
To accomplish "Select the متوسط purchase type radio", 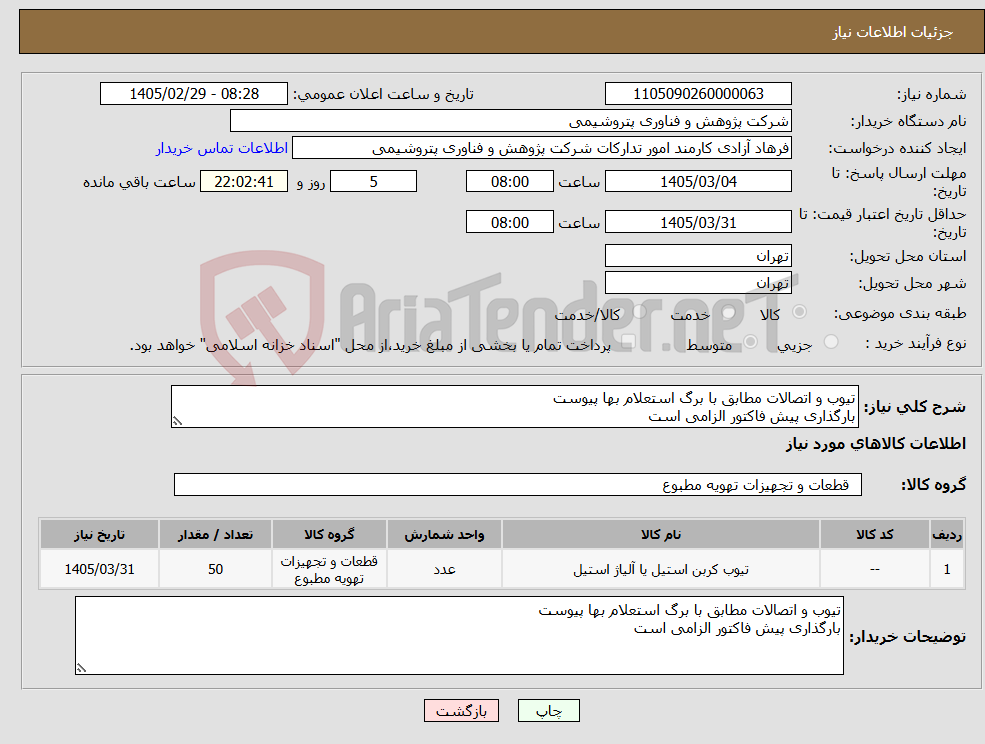I will tap(751, 342).
